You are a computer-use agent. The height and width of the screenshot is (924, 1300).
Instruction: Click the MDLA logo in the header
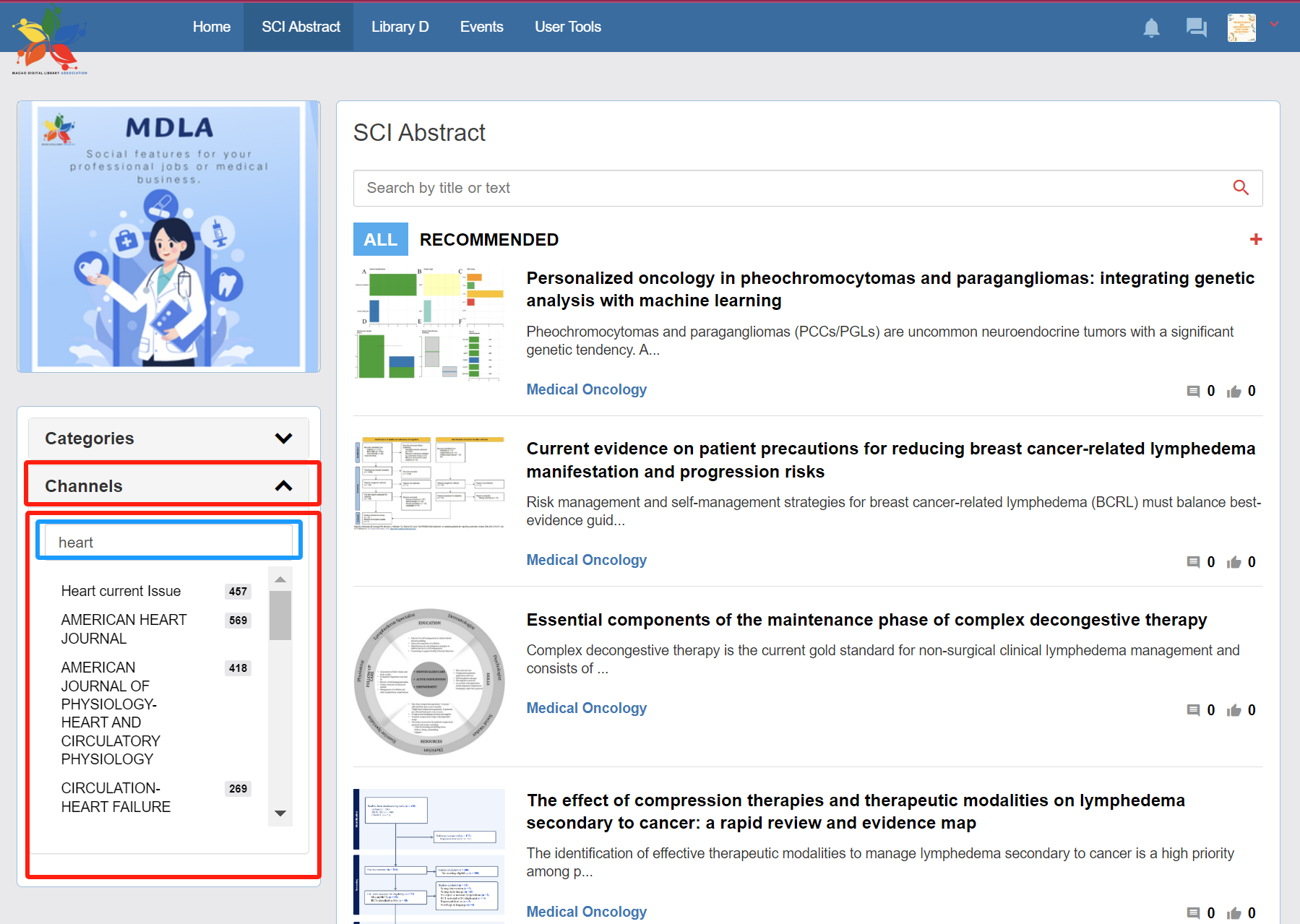click(49, 40)
